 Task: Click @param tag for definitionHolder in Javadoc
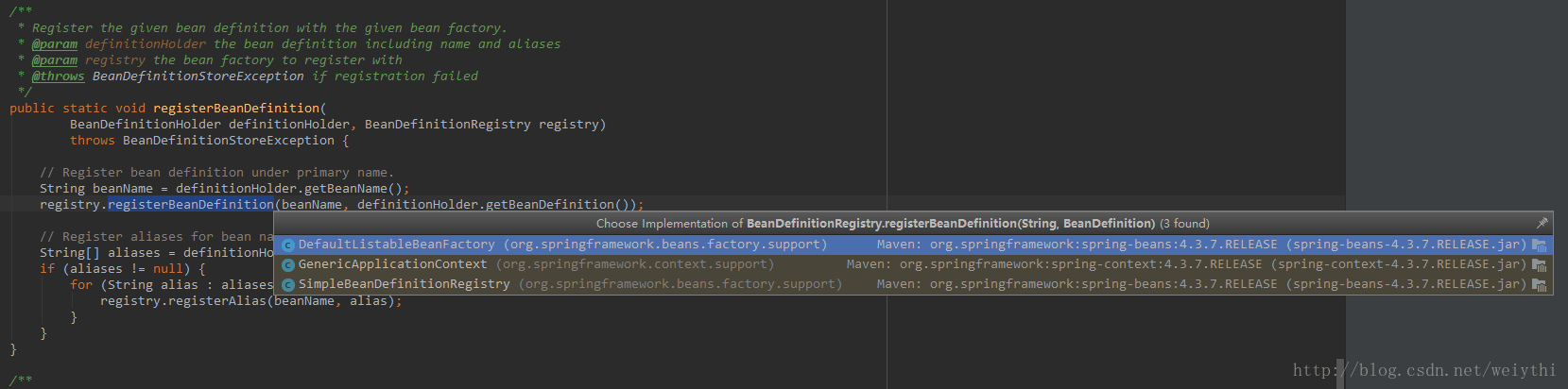[x=55, y=44]
